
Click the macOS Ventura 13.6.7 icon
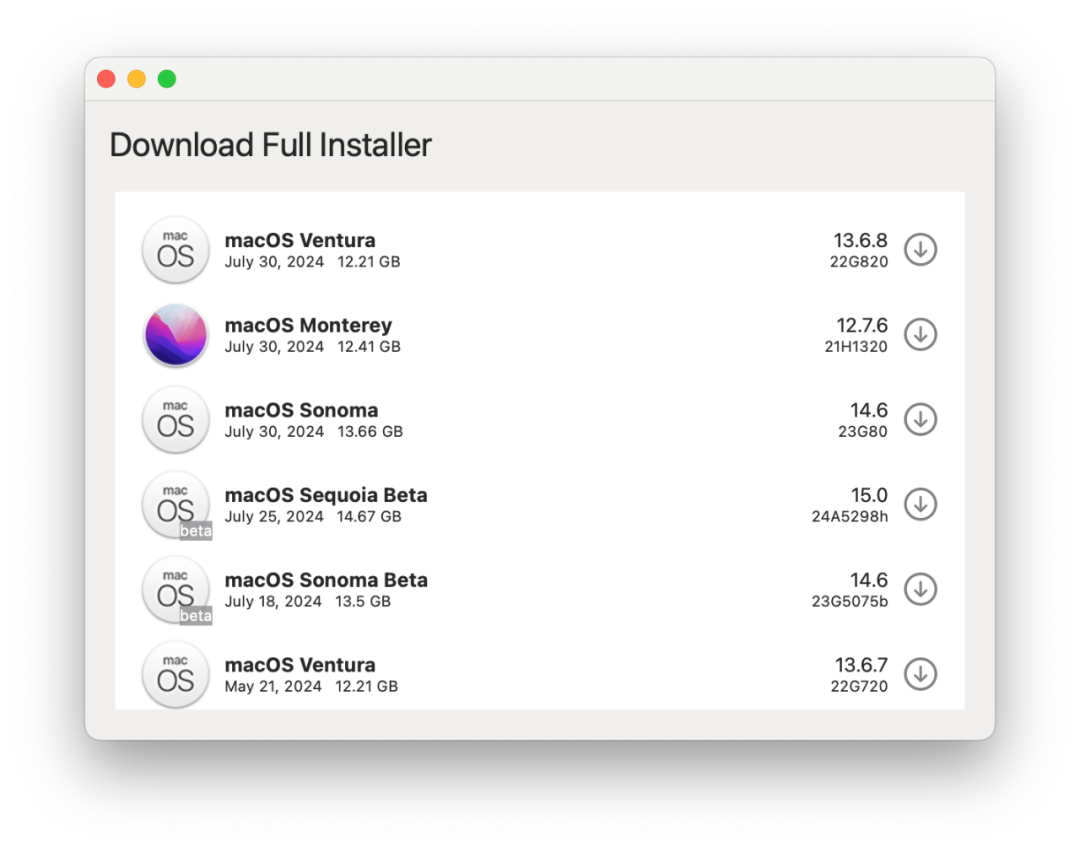tap(175, 675)
